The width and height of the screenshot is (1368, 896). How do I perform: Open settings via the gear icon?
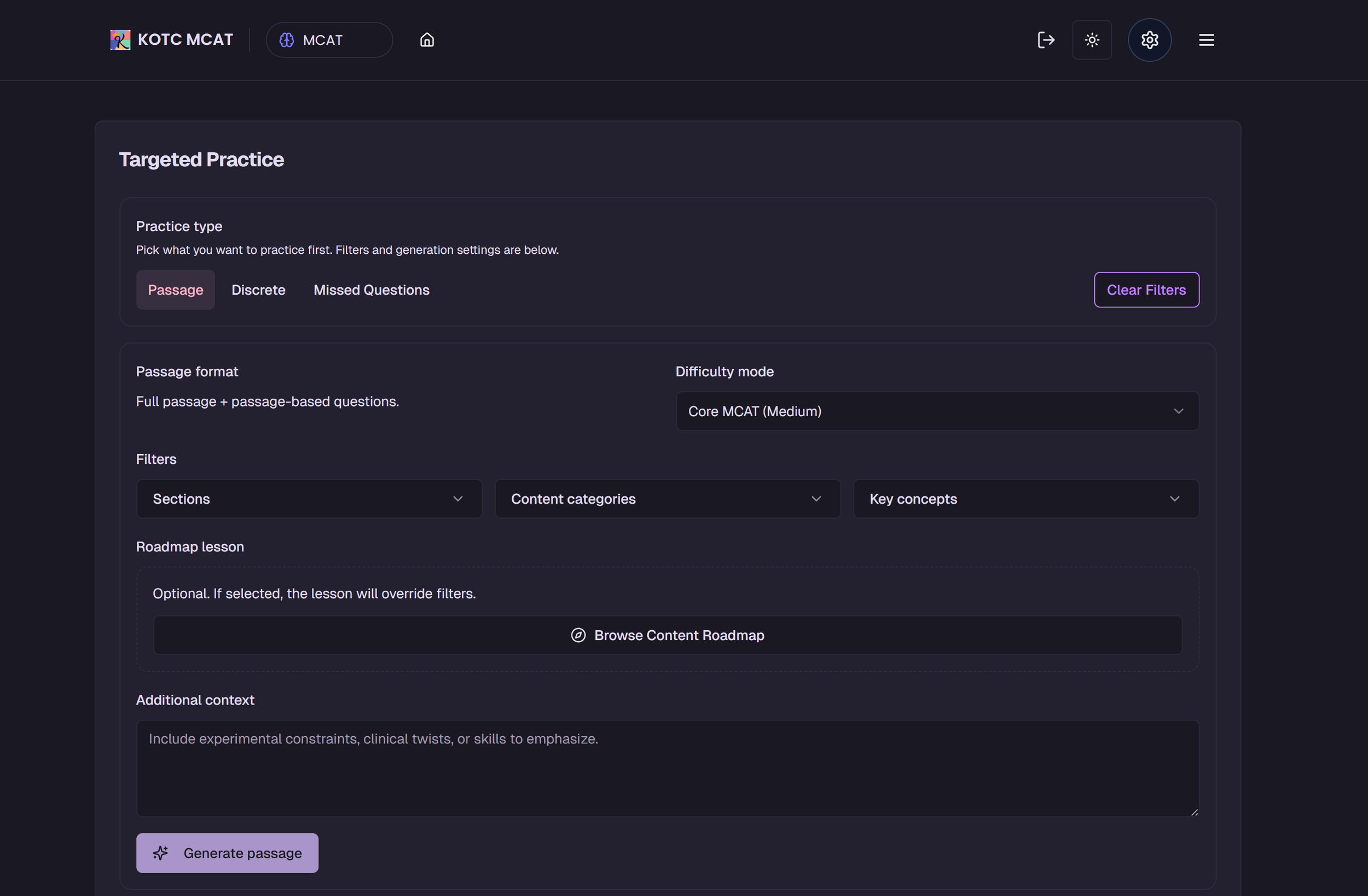(1149, 39)
